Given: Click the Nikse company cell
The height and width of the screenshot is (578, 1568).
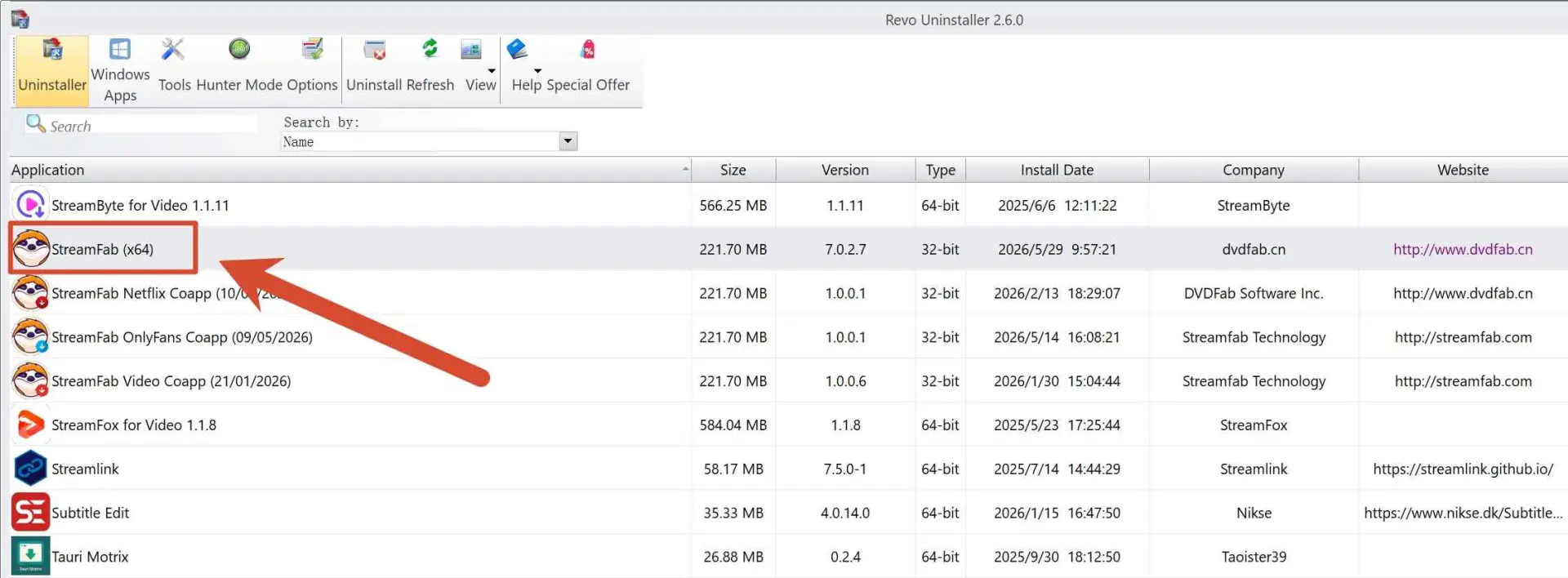Looking at the screenshot, I should tap(1254, 513).
